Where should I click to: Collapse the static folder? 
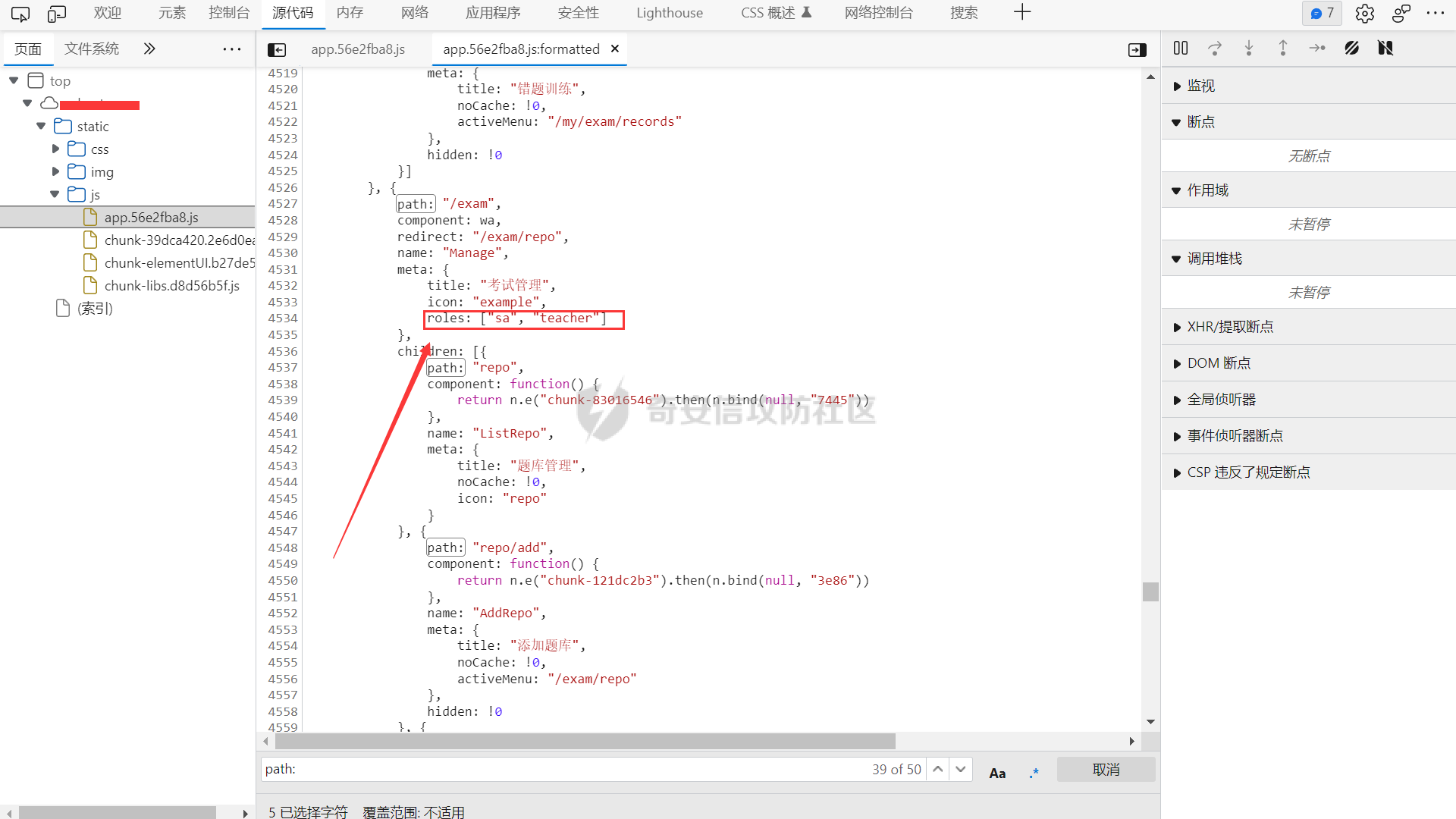pyautogui.click(x=41, y=126)
